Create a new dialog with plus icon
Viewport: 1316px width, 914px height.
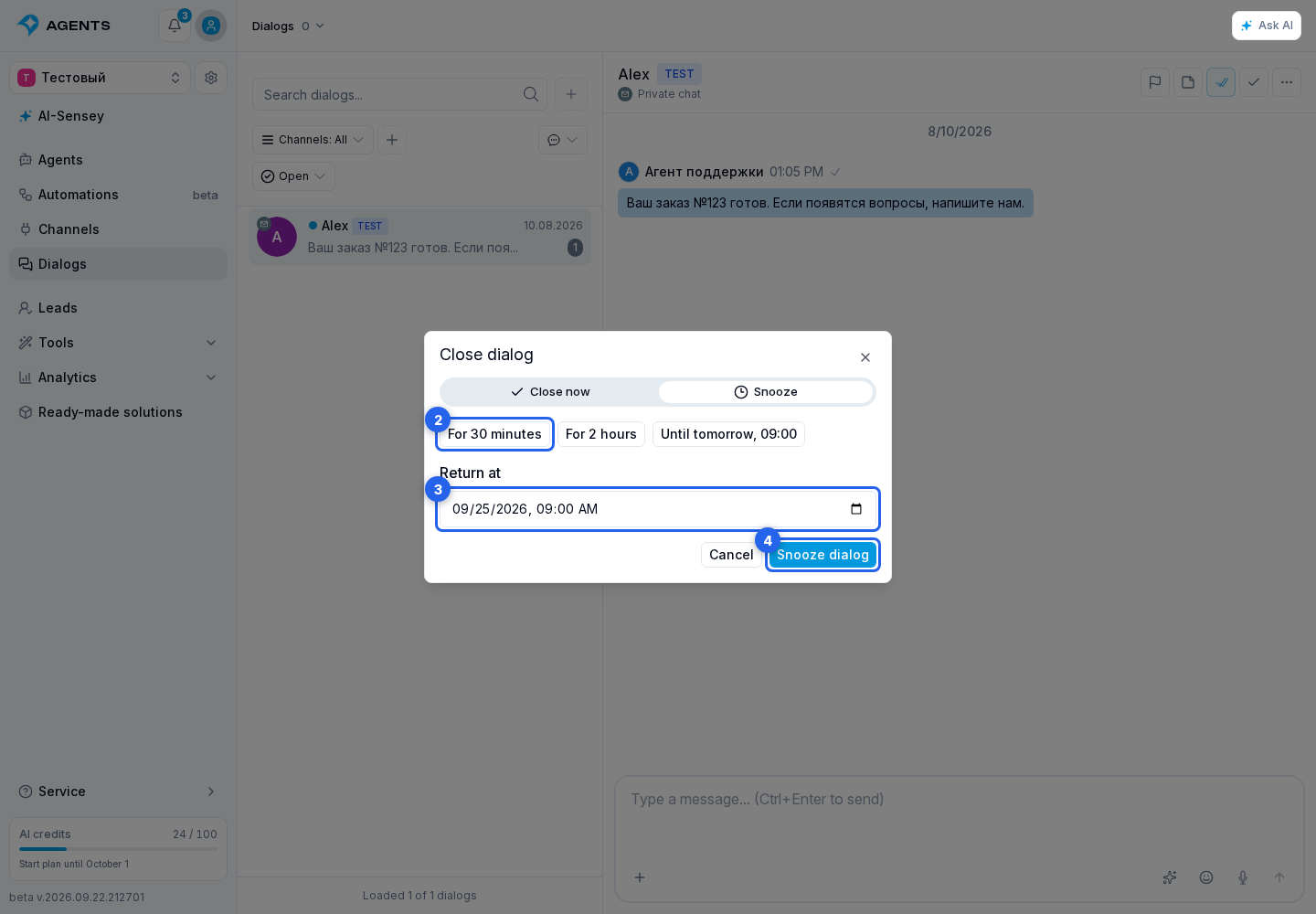click(571, 94)
